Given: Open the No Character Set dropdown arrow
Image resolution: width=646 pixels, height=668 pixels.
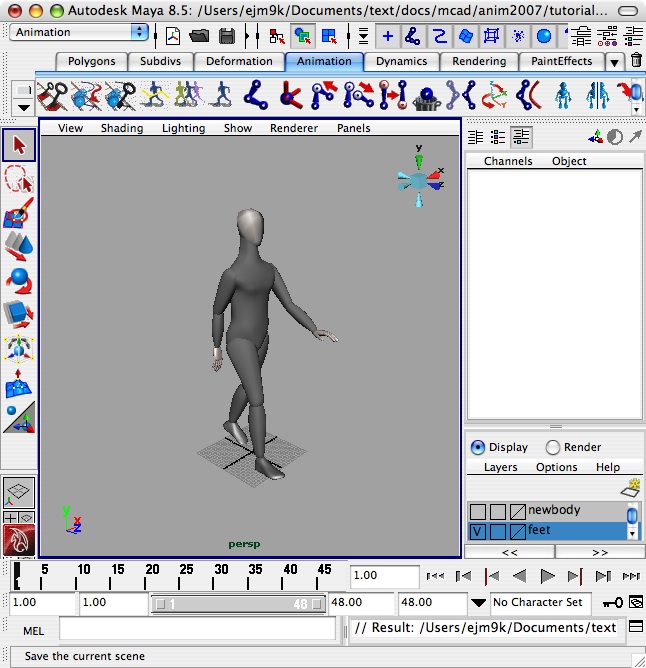Looking at the screenshot, I should (x=479, y=603).
